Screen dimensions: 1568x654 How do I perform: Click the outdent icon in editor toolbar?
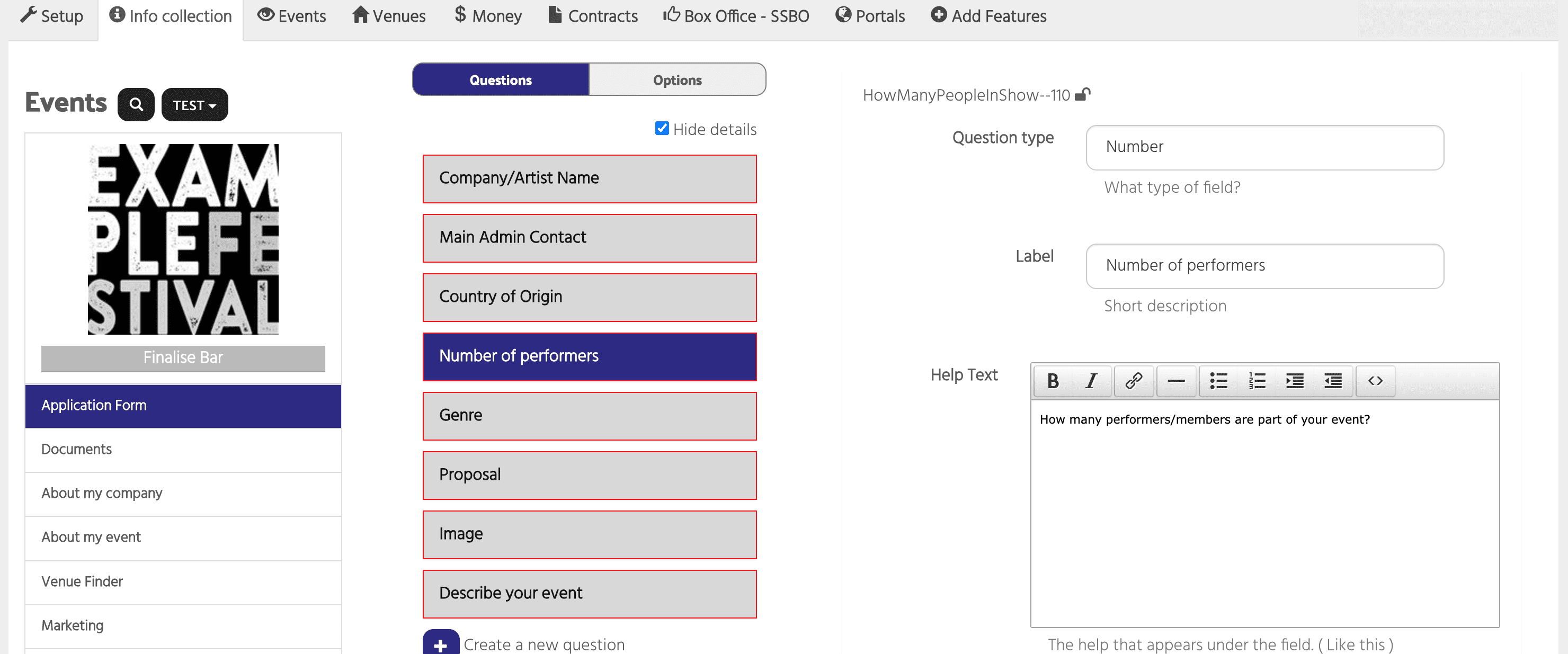point(1333,381)
